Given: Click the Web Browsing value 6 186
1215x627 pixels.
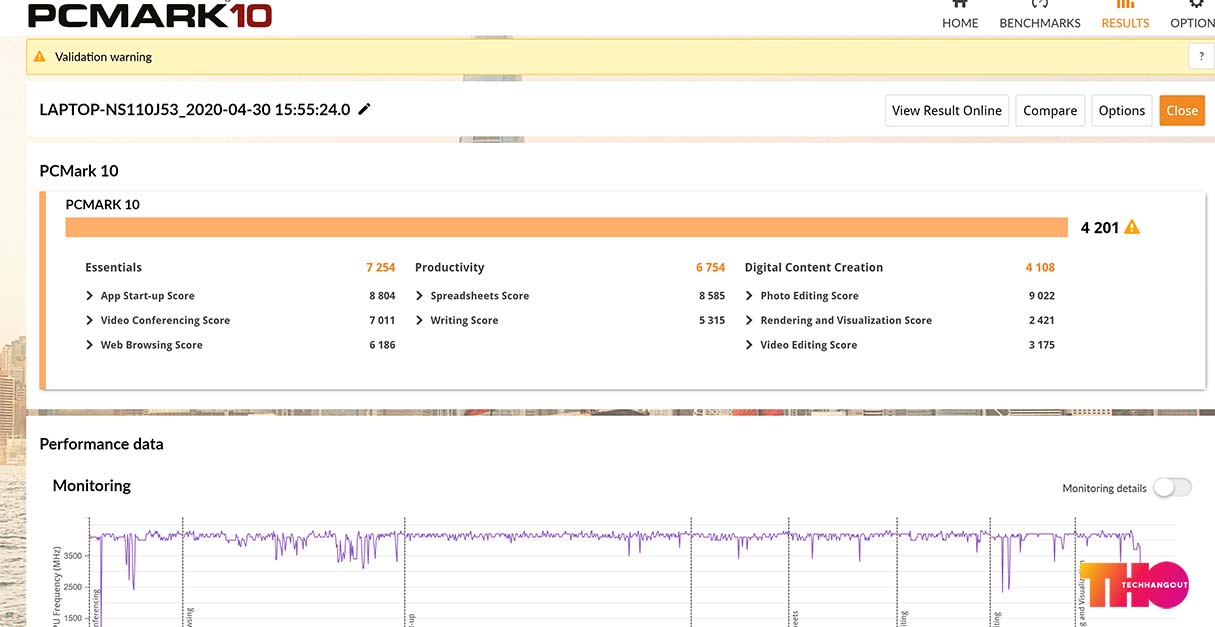Looking at the screenshot, I should [x=382, y=345].
